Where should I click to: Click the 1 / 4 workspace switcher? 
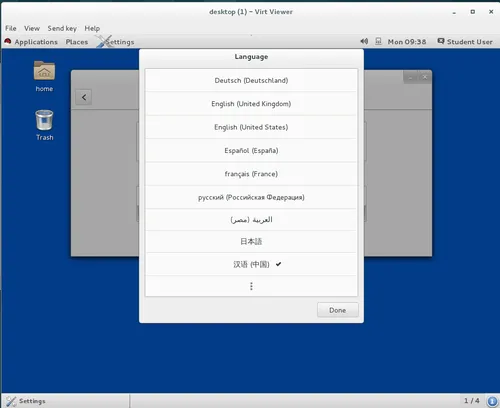[472, 400]
